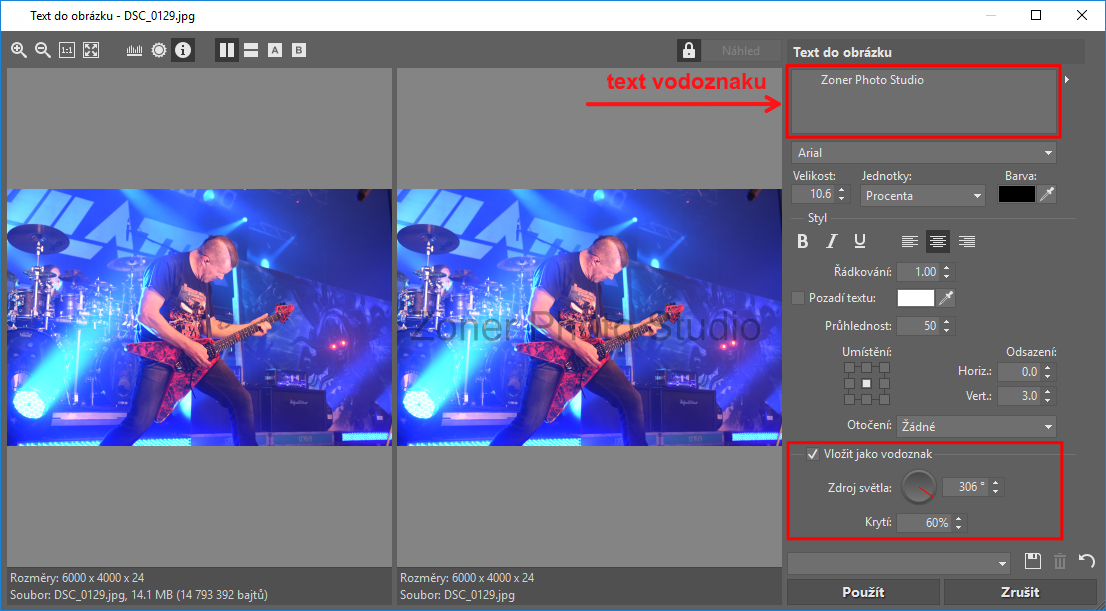
Task: Click the Zdroj světla light angle dial
Action: pos(919,487)
